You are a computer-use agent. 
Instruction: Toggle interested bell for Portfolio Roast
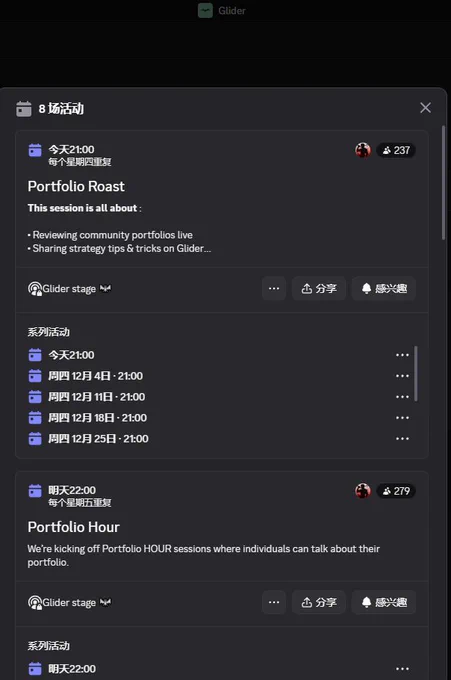pyautogui.click(x=384, y=288)
